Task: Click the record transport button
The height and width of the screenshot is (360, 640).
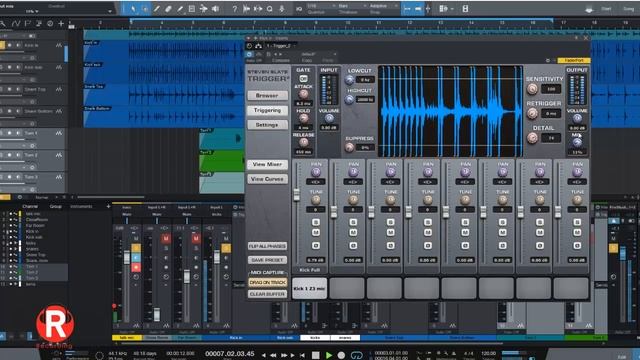Action: coord(341,355)
